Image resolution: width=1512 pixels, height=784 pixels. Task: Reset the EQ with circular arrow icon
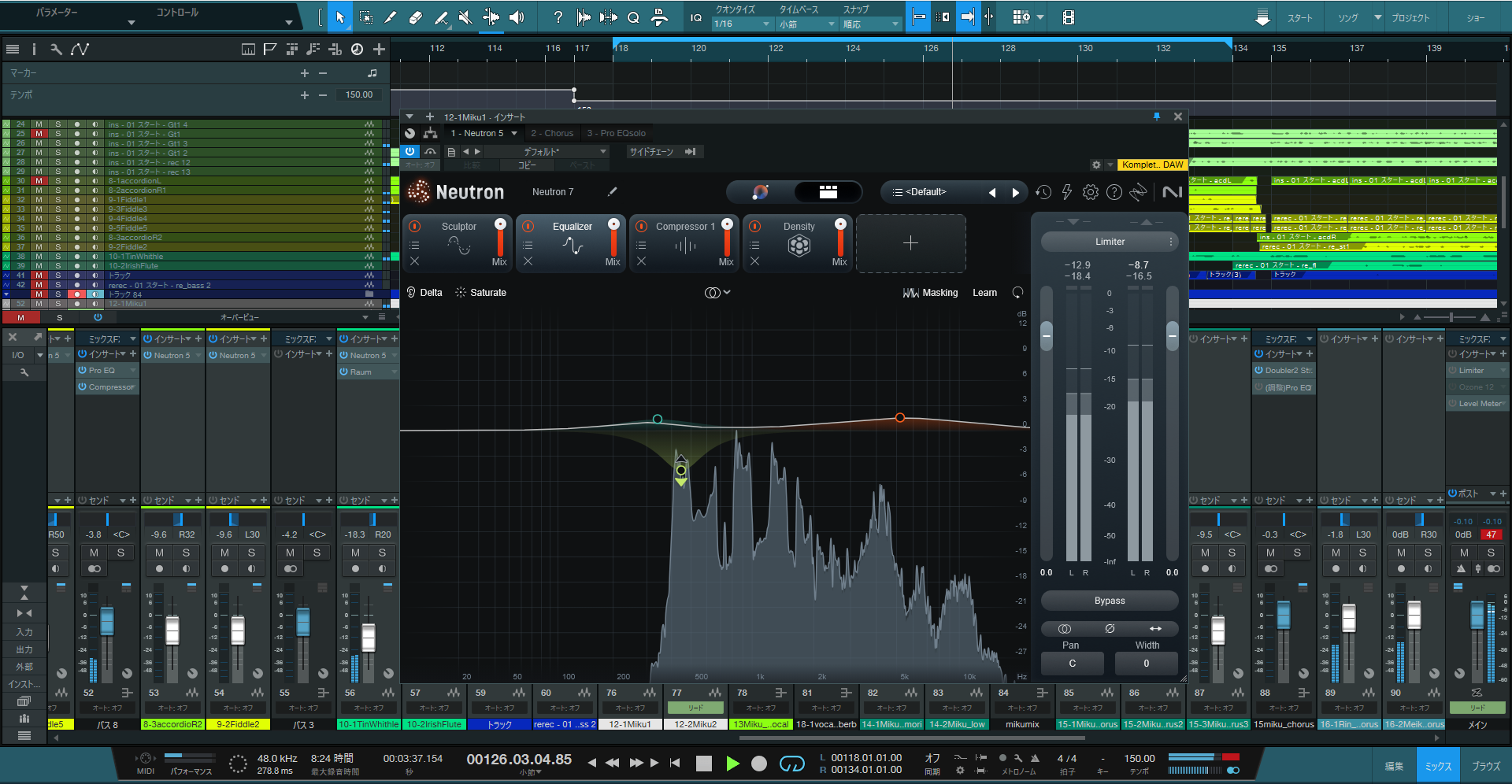[1017, 293]
